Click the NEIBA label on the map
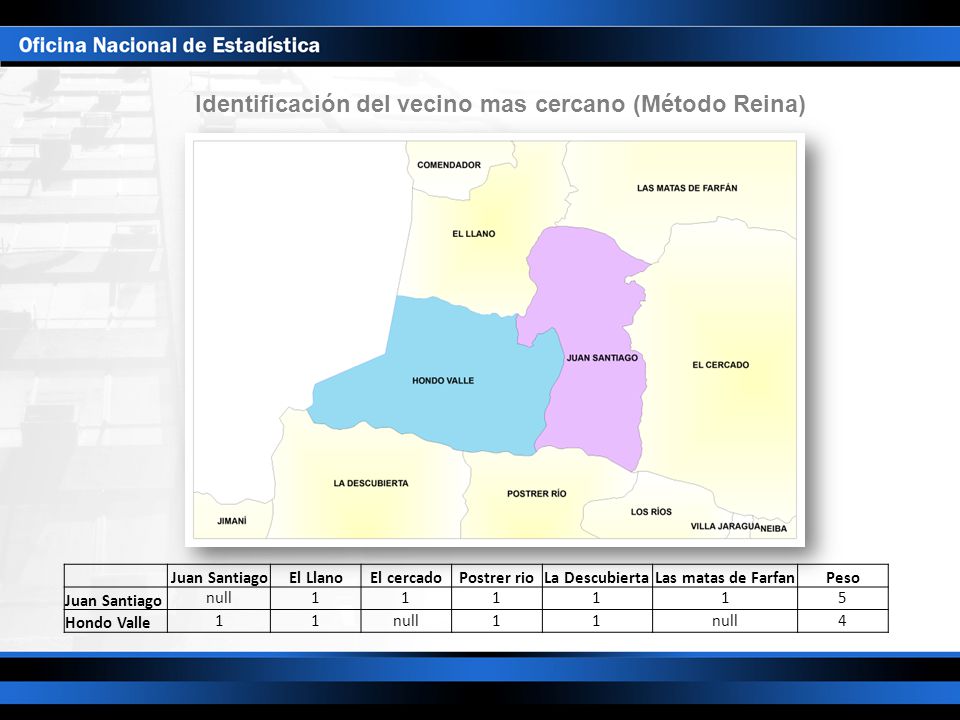Screen dimensions: 960x720 [x=773, y=528]
